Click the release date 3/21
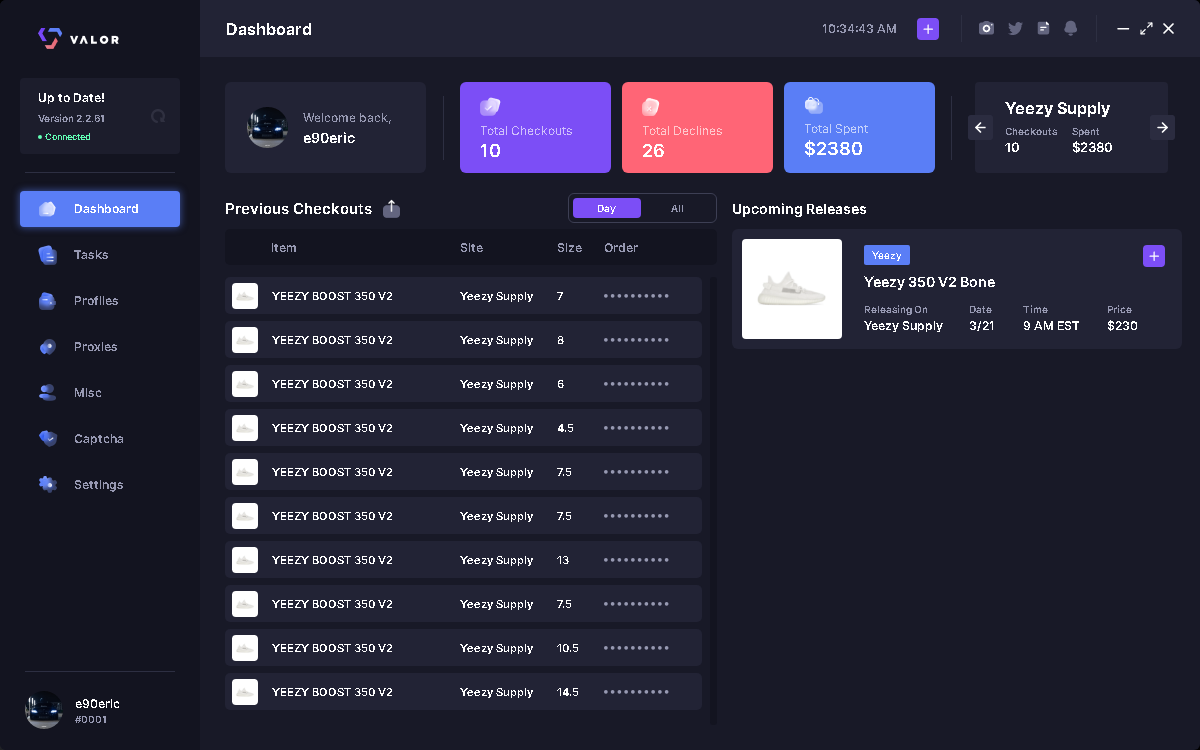The height and width of the screenshot is (750, 1200). click(x=982, y=326)
